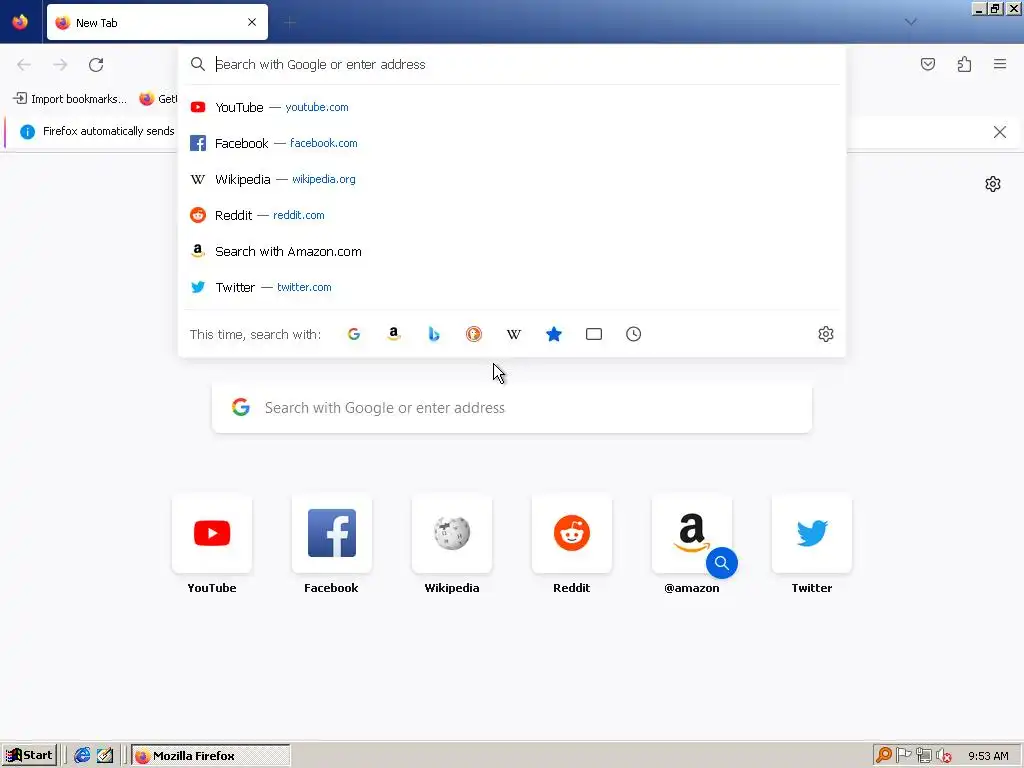This screenshot has width=1024, height=768.
Task: Choose Facebook — facebook.com suggestion
Action: click(512, 143)
